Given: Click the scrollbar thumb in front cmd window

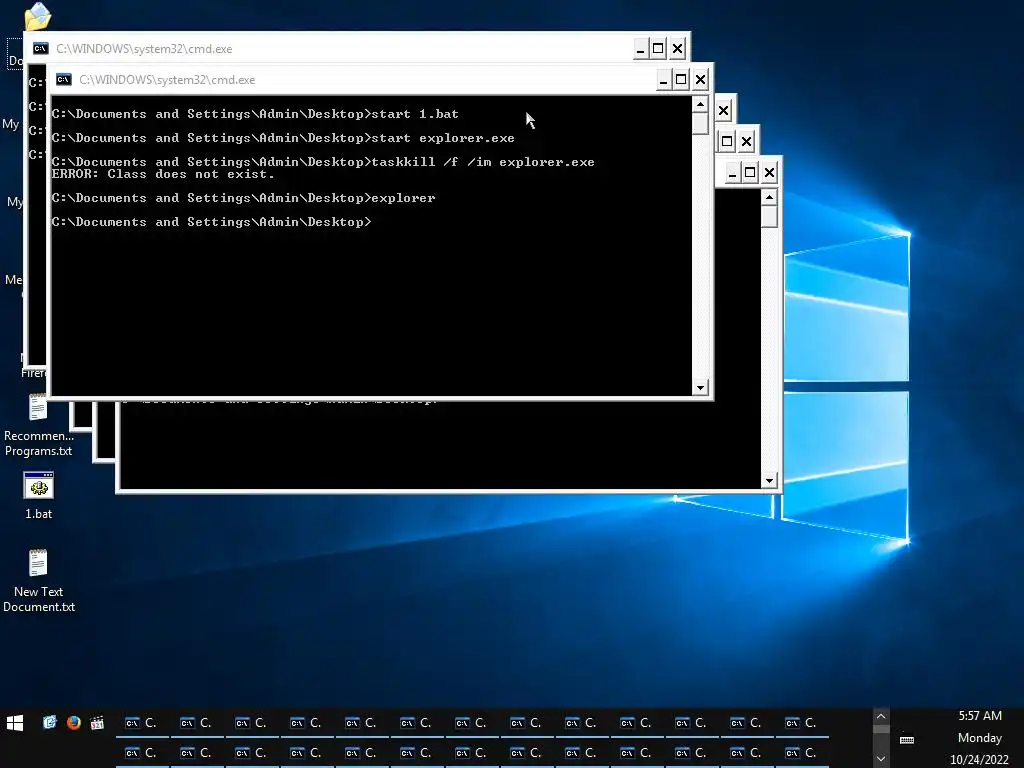Looking at the screenshot, I should point(700,123).
